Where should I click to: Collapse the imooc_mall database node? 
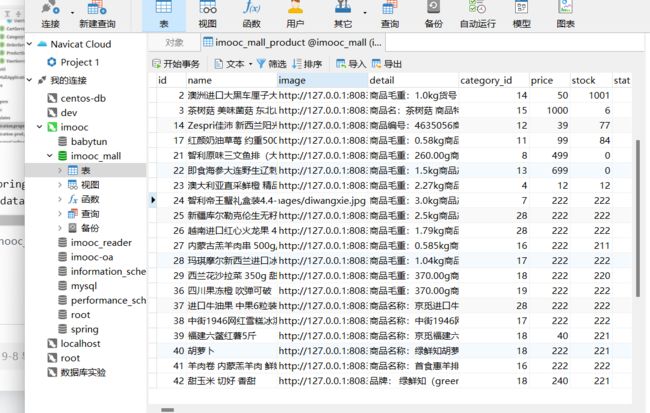coord(50,156)
